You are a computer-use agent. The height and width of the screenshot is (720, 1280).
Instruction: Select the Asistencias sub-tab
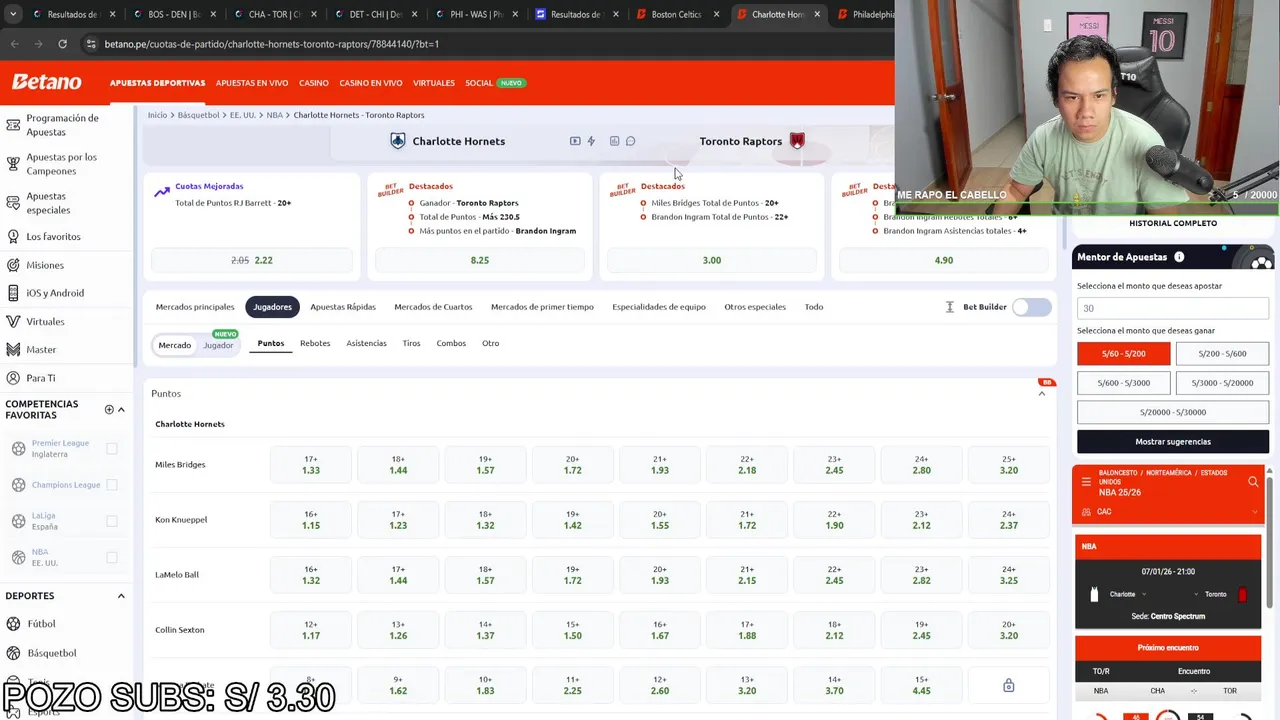click(x=366, y=343)
